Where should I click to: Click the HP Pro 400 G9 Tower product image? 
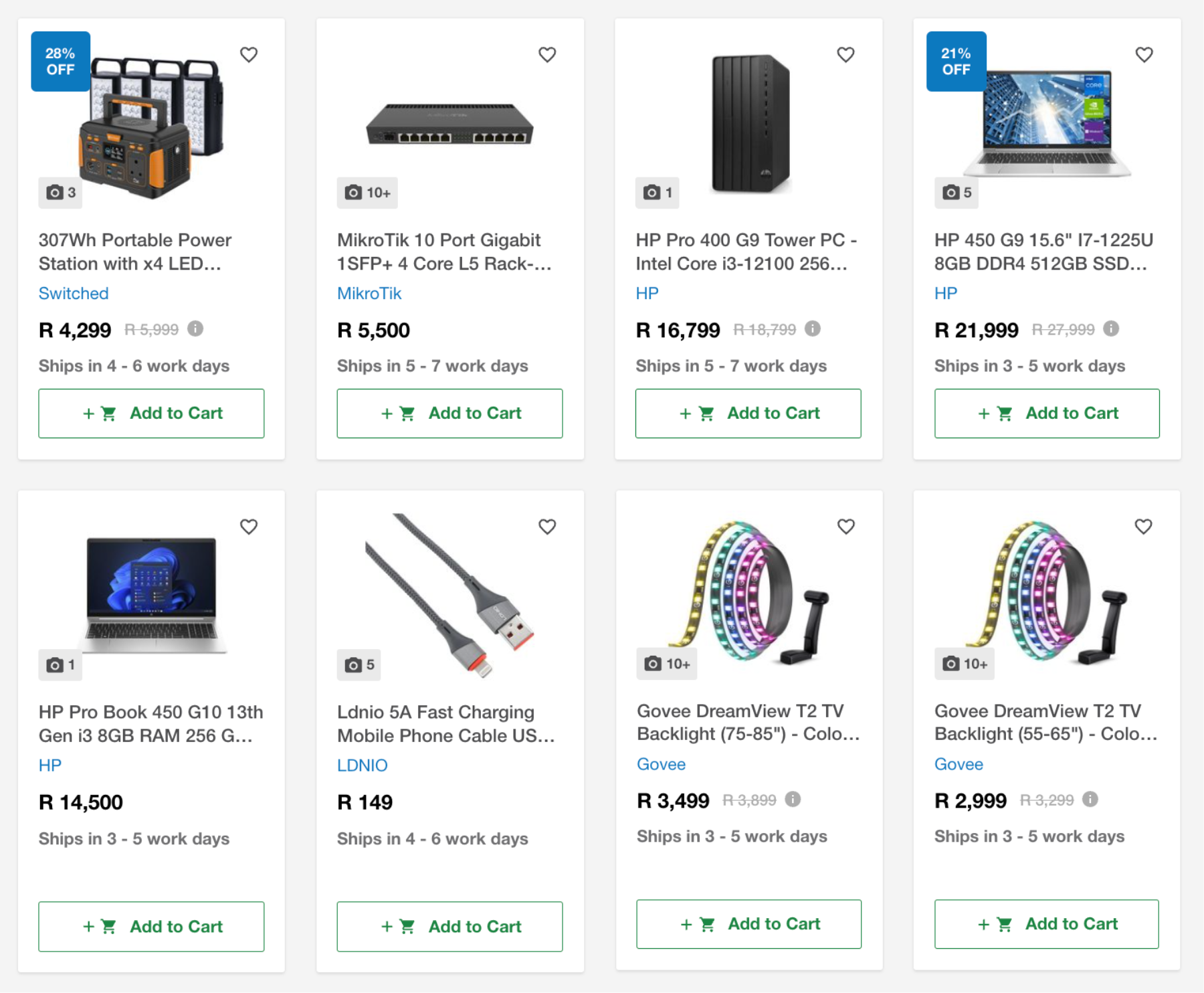pyautogui.click(x=750, y=124)
